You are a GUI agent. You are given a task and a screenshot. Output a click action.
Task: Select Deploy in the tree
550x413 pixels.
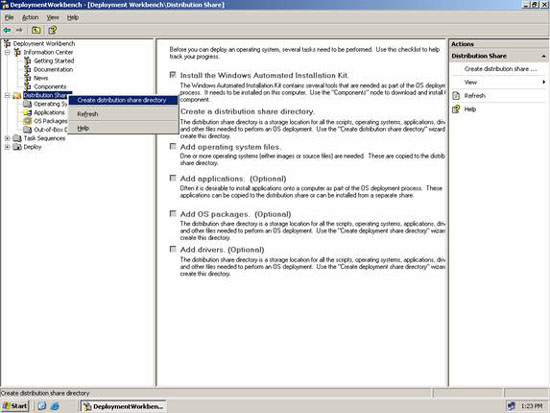click(x=32, y=147)
